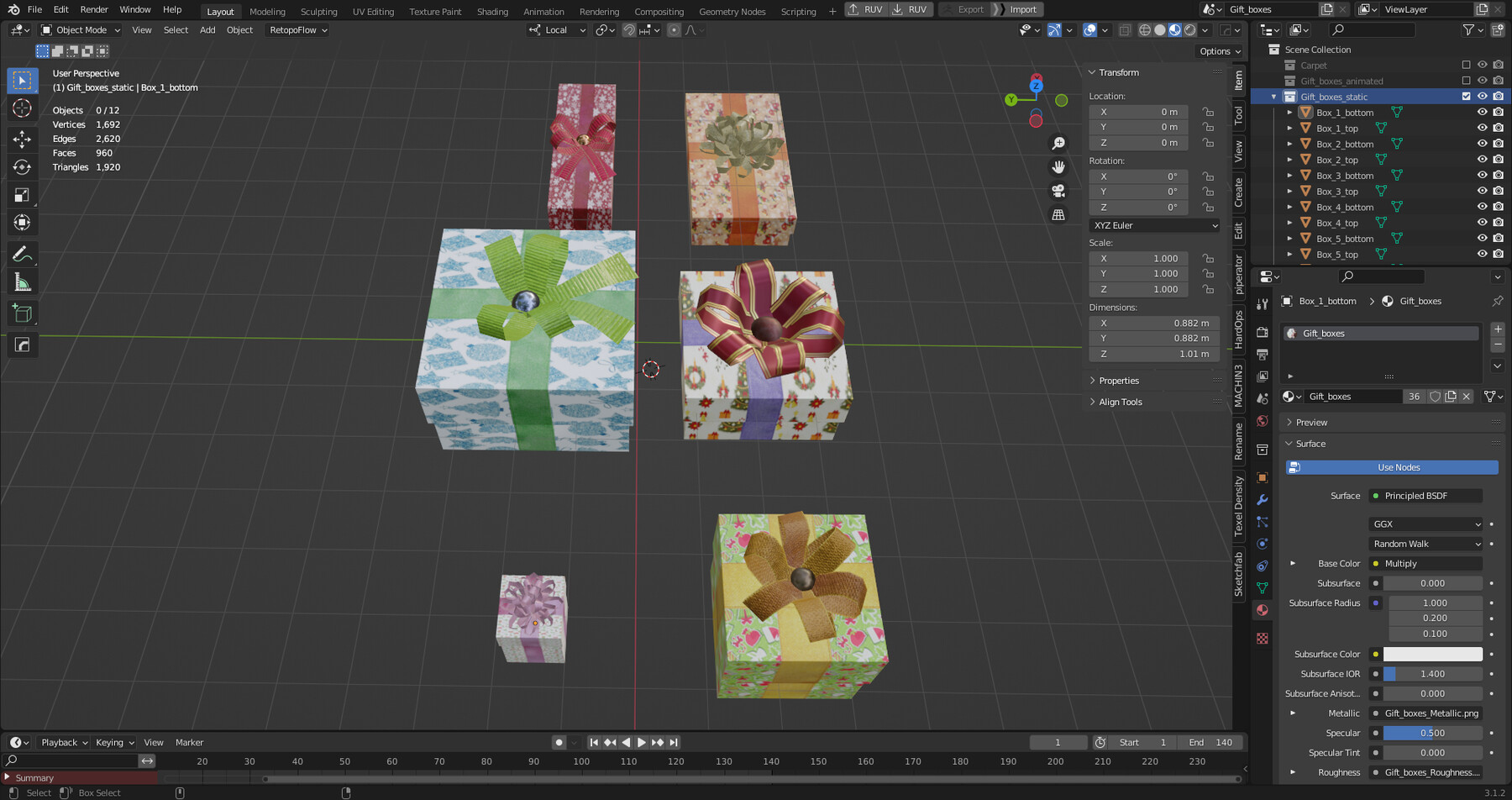Image resolution: width=1512 pixels, height=800 pixels.
Task: Select the Move tool
Action: [x=21, y=139]
